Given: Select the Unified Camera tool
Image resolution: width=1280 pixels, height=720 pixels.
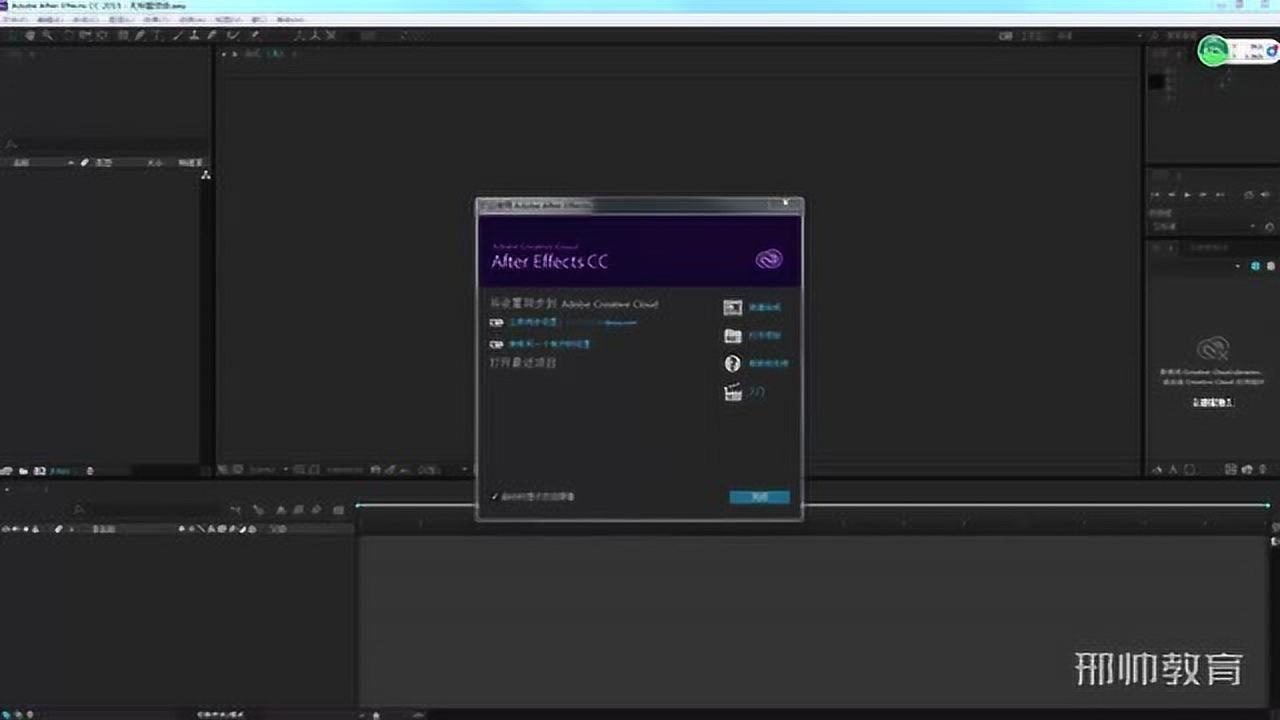Looking at the screenshot, I should point(85,35).
